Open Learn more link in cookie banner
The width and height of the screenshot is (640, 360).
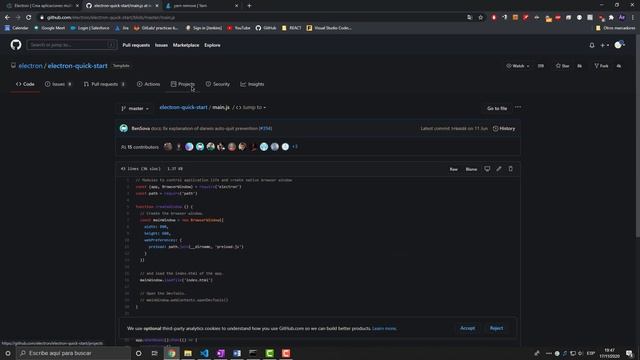(x=384, y=329)
